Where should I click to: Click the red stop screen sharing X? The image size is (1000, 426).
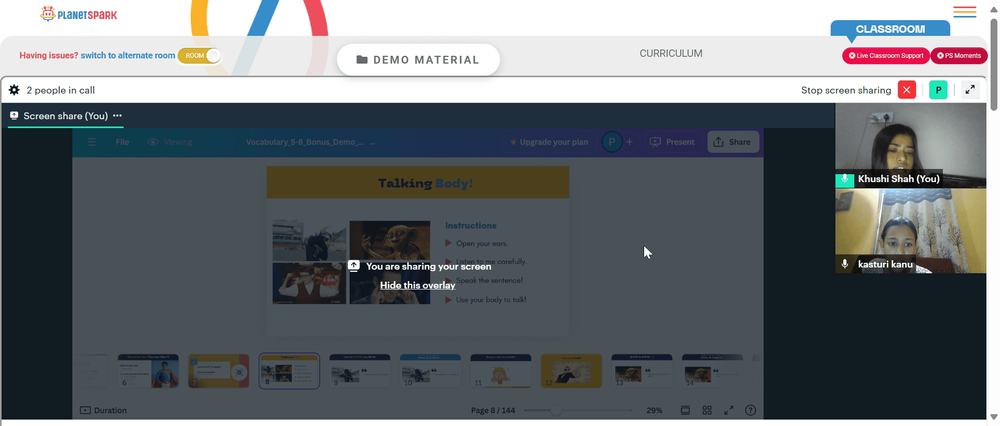tap(906, 90)
